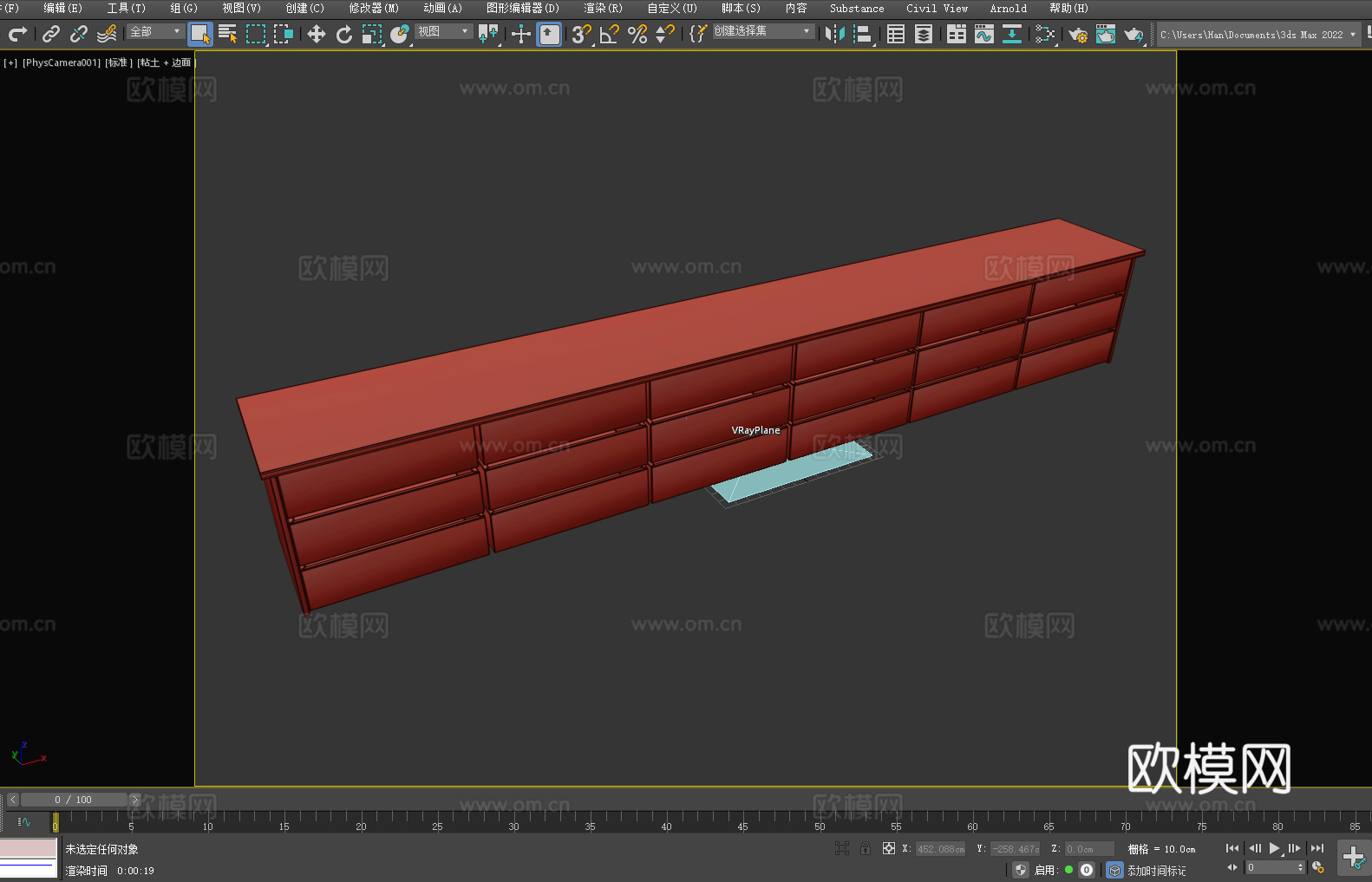1372x882 pixels.
Task: Select the Scale tool
Action: (x=372, y=34)
